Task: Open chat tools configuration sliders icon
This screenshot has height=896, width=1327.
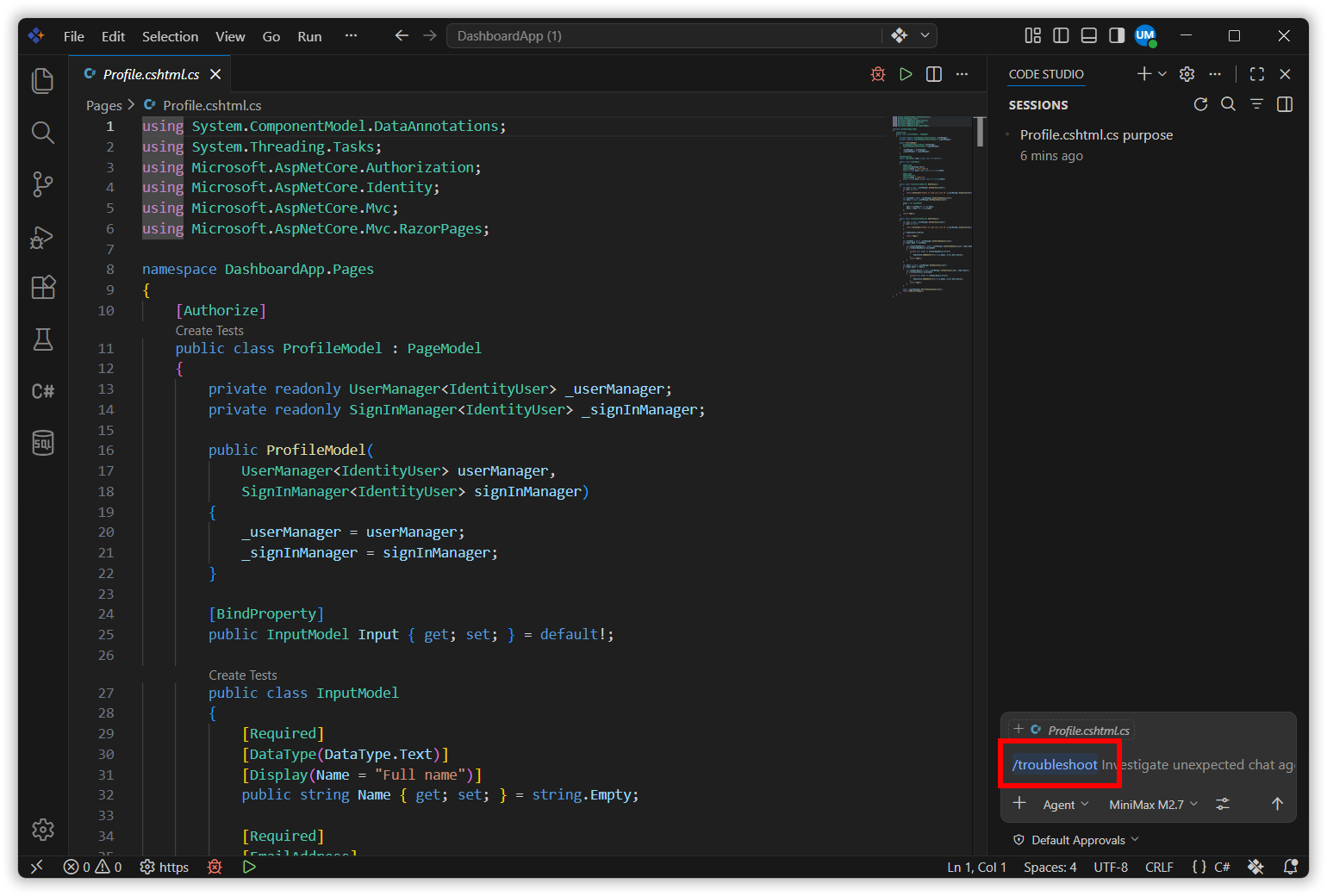Action: 1223,804
